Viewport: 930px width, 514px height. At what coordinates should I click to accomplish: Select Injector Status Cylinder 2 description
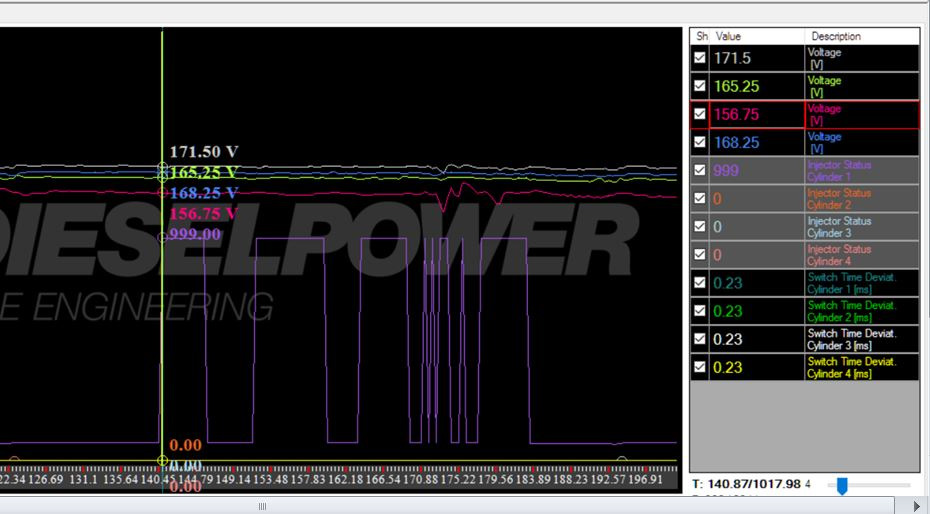862,199
